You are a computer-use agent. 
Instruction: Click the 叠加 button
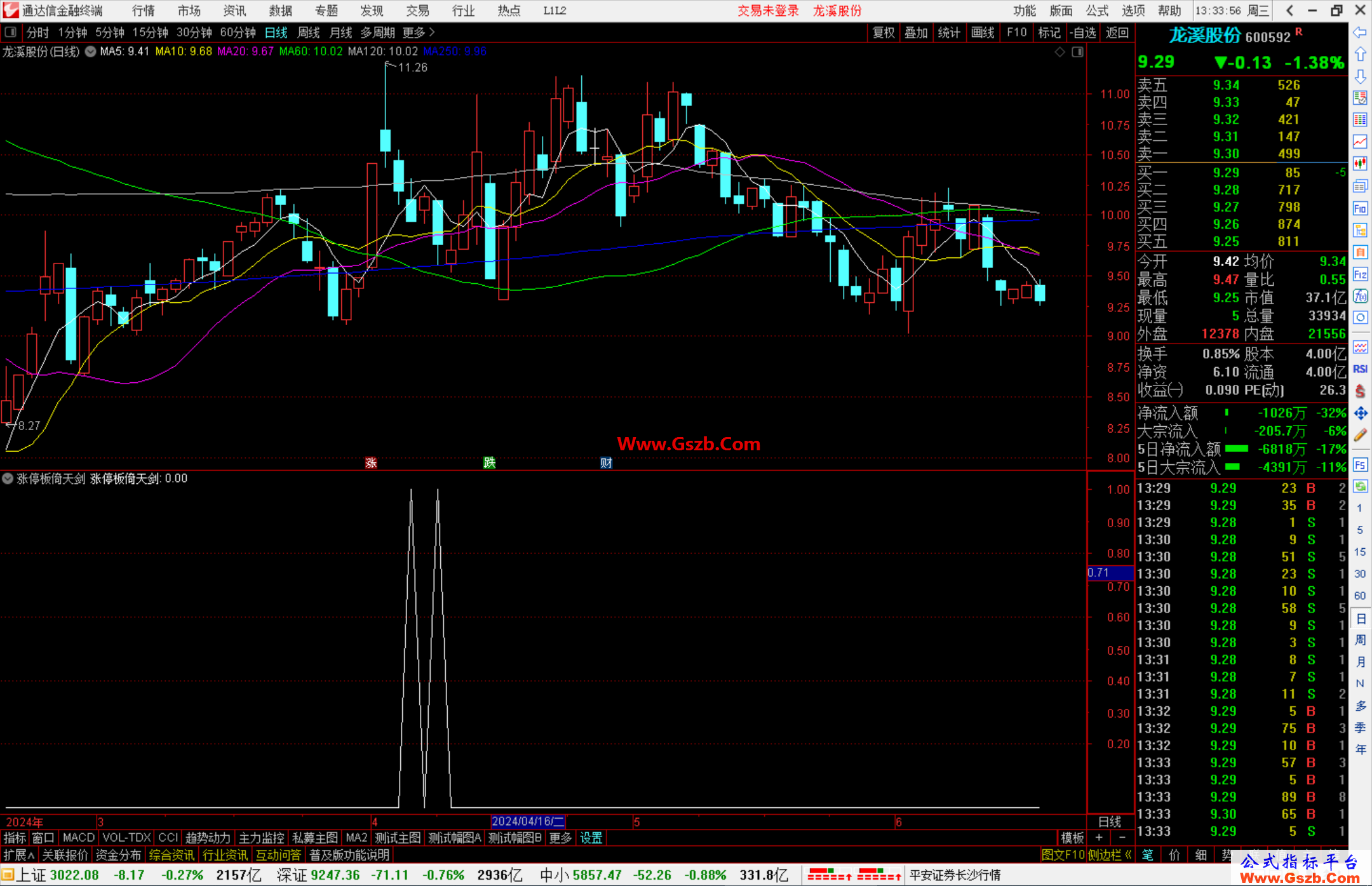[x=917, y=32]
